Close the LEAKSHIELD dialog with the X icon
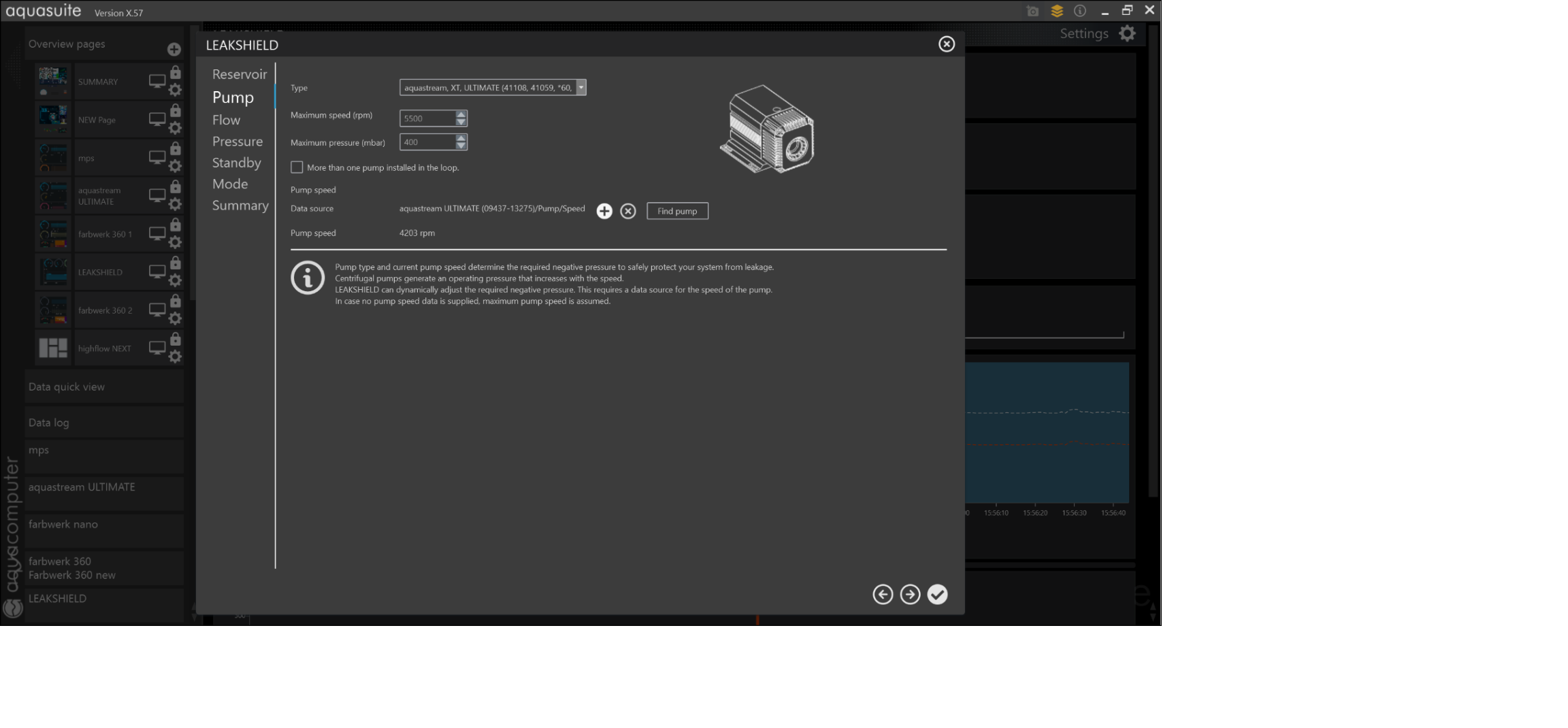The image size is (1568, 728). pyautogui.click(x=947, y=44)
